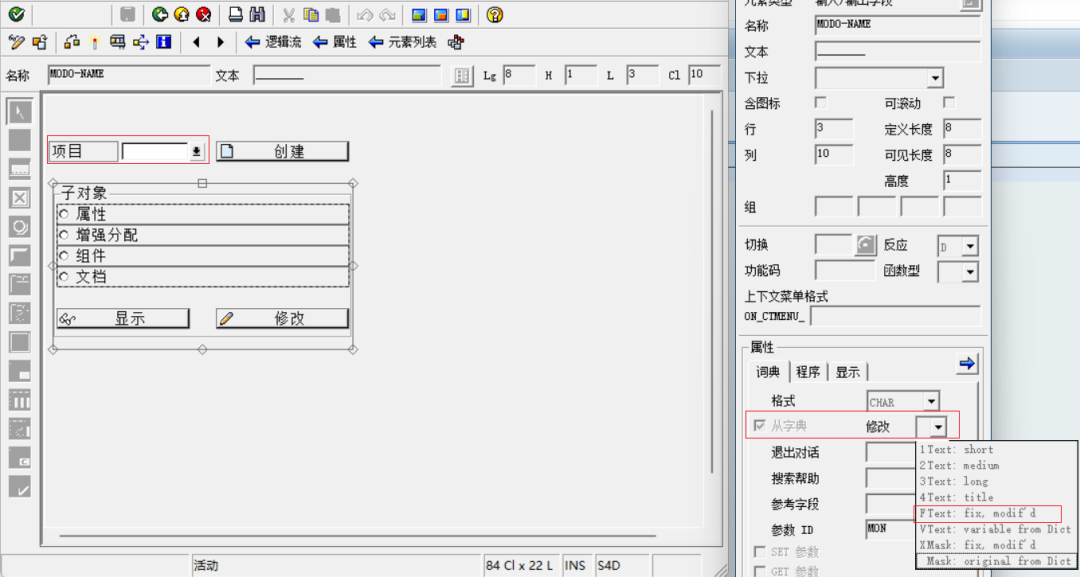Click the 修改 button with pencil icon
The image size is (1080, 577).
coord(282,318)
